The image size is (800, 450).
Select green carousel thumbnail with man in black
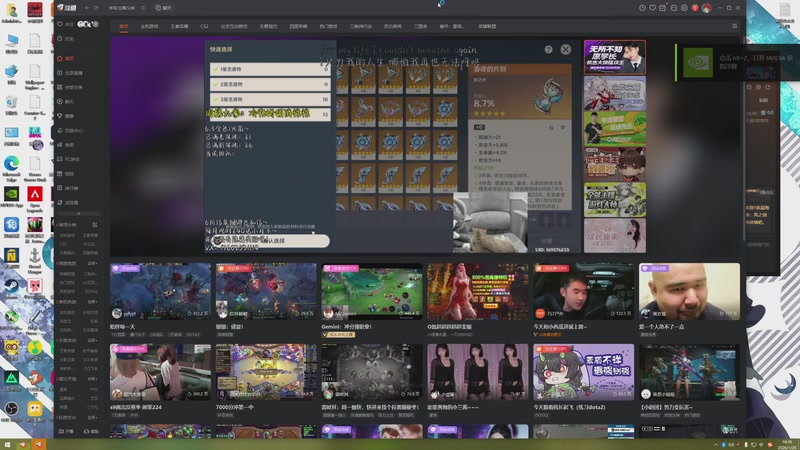(x=615, y=129)
